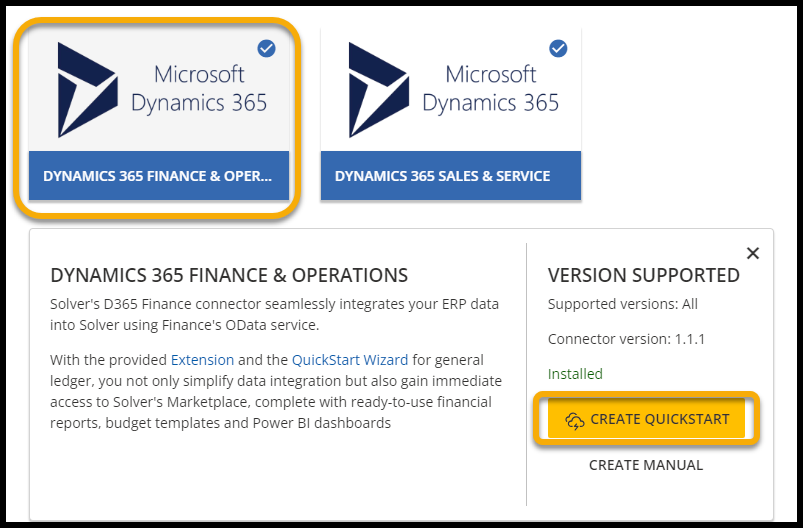Click the Solver's D365 Finance connector description paragraph

click(274, 313)
